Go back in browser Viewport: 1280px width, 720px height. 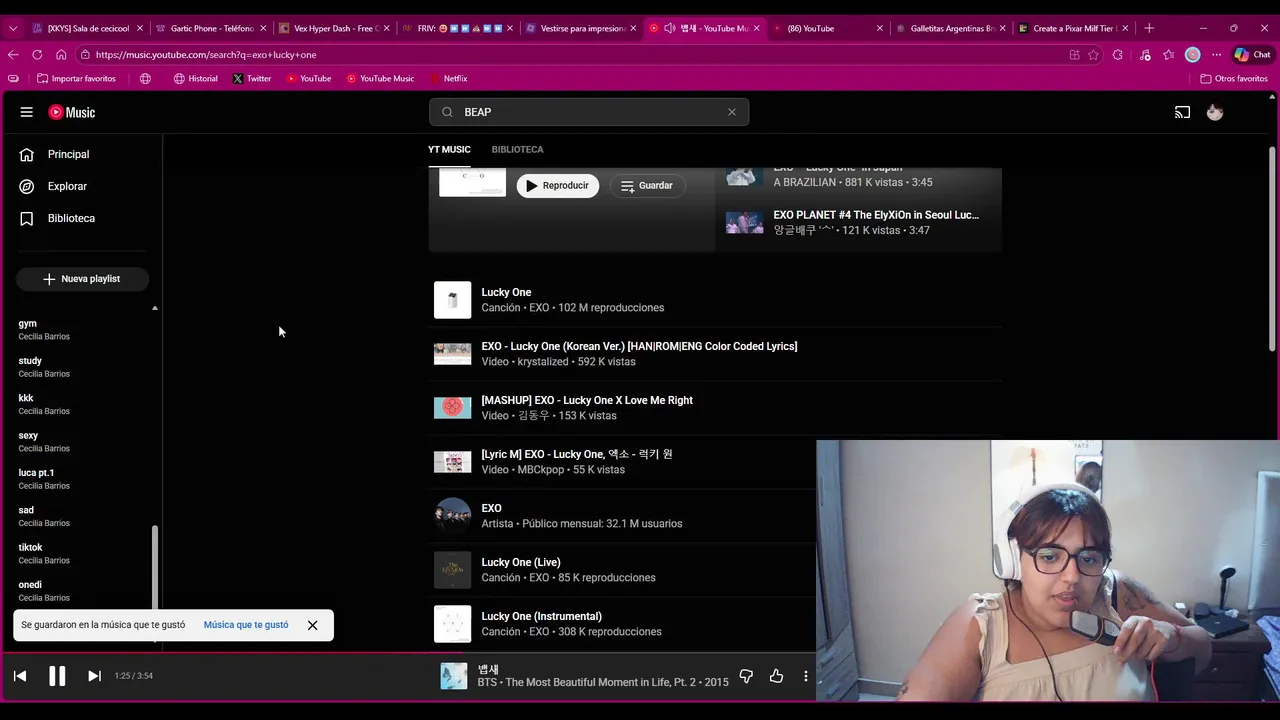coord(13,55)
